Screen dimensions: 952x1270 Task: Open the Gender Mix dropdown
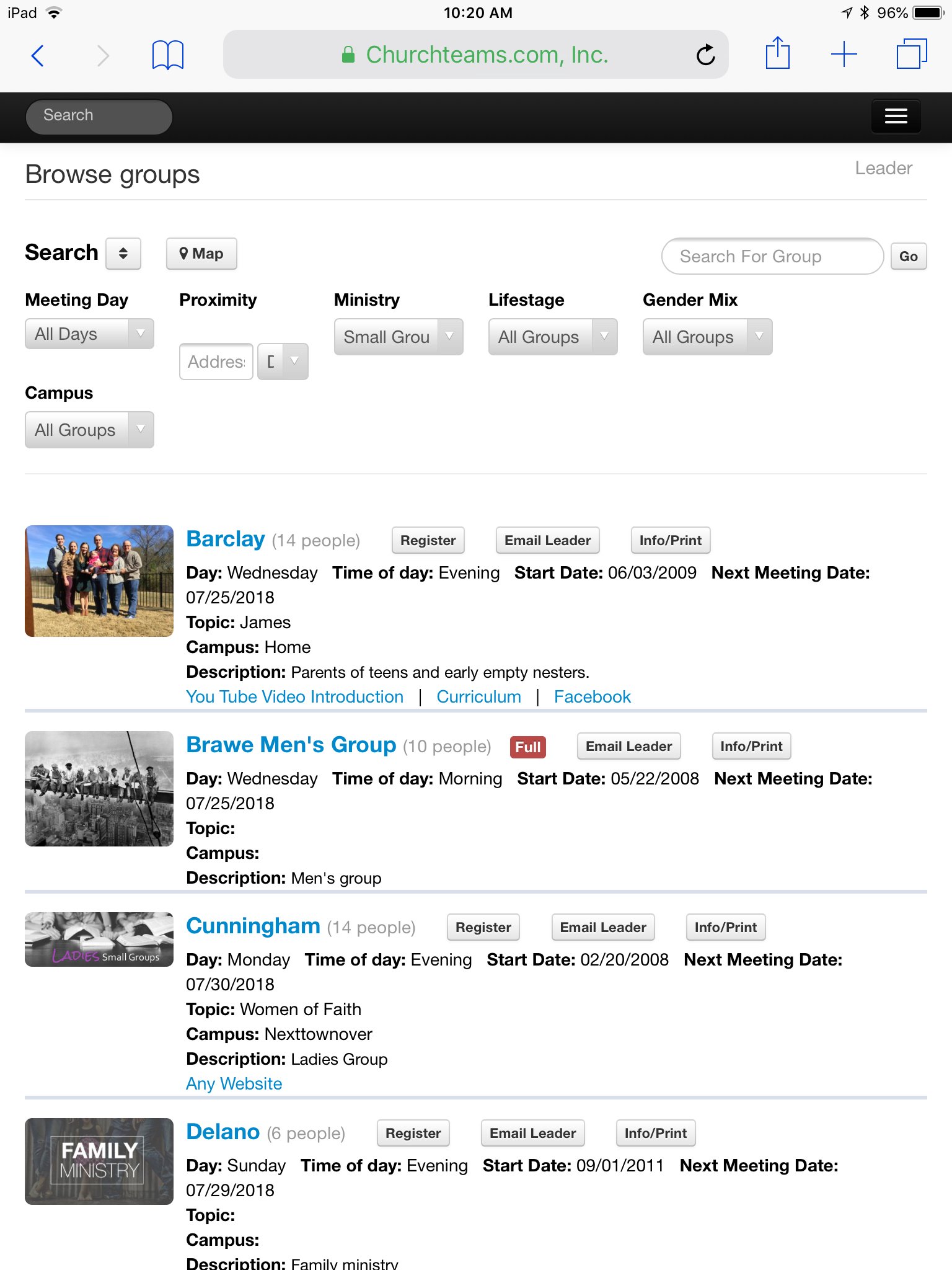(707, 337)
